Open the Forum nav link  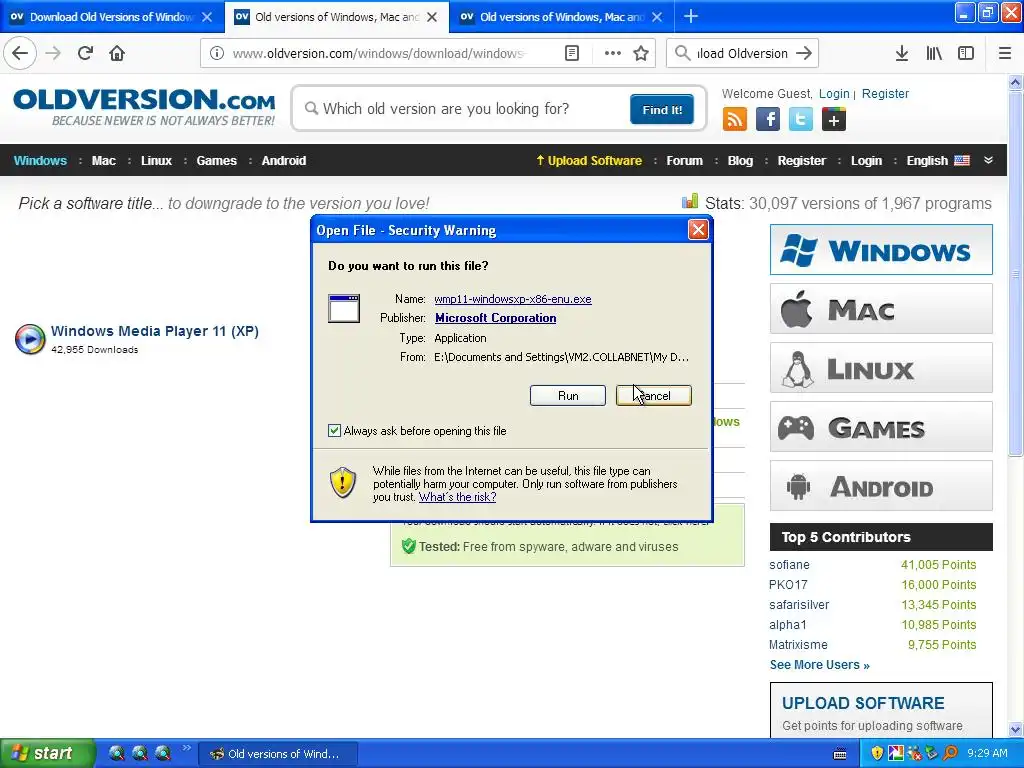pos(684,161)
